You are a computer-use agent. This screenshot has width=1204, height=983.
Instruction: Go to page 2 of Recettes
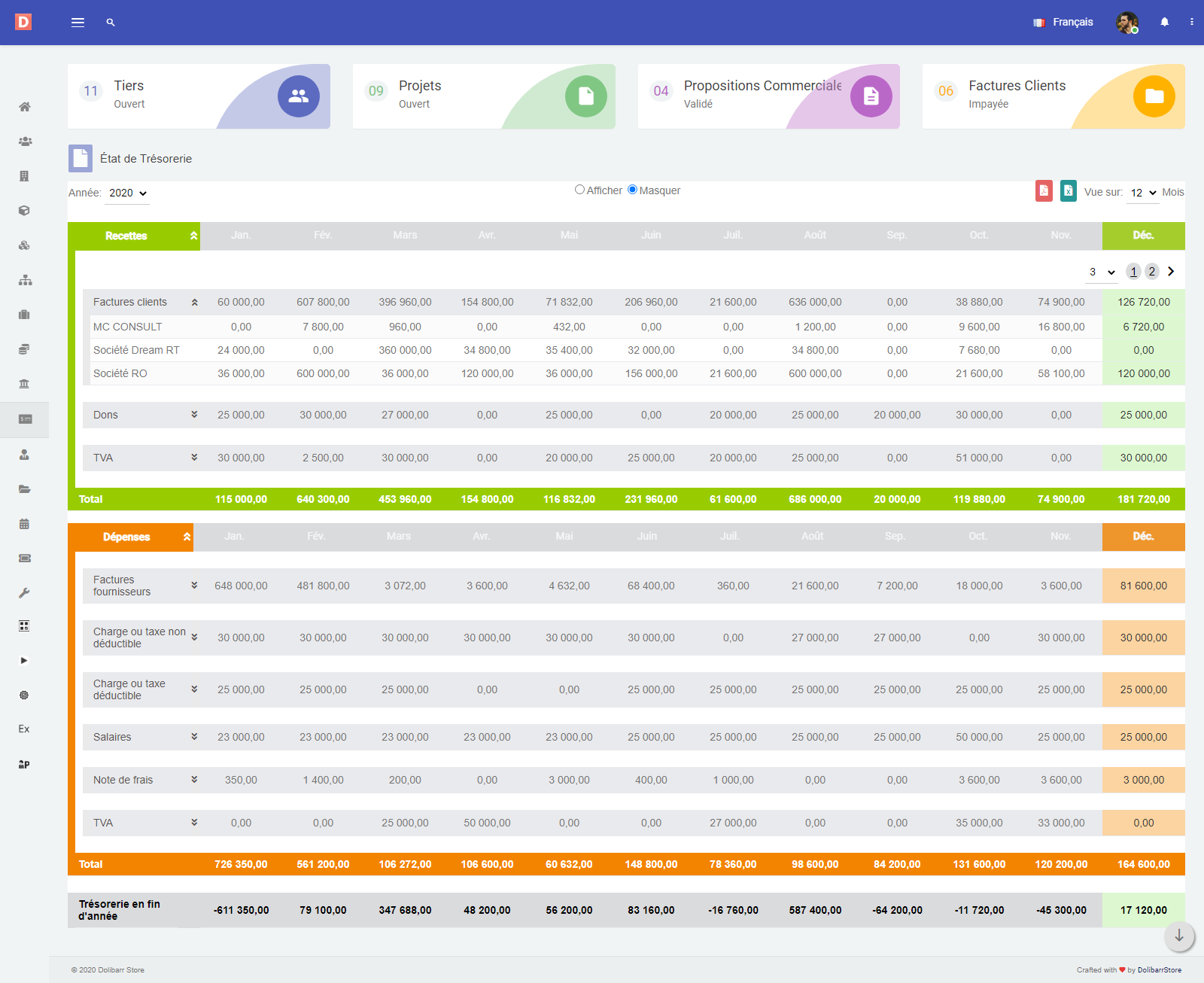[x=1151, y=272]
